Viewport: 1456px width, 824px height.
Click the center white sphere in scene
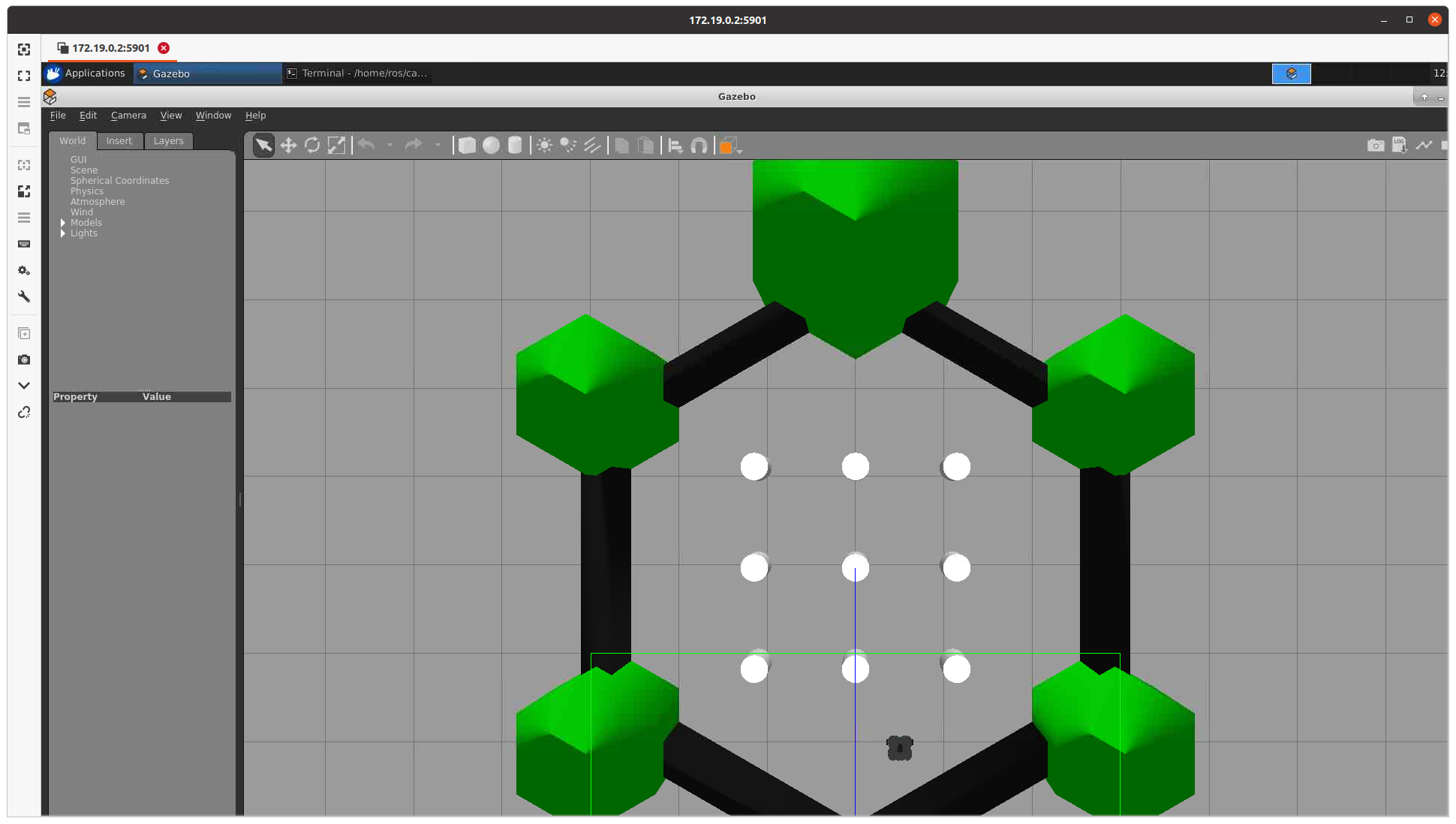[x=856, y=568]
